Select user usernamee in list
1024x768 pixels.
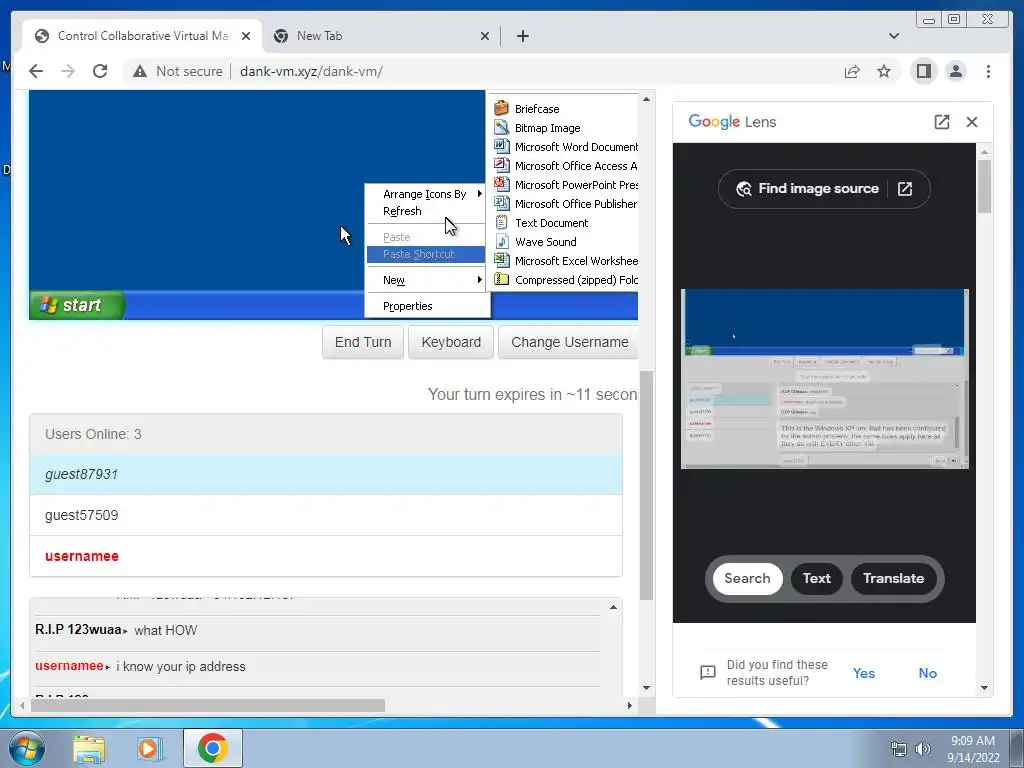pyautogui.click(x=326, y=556)
